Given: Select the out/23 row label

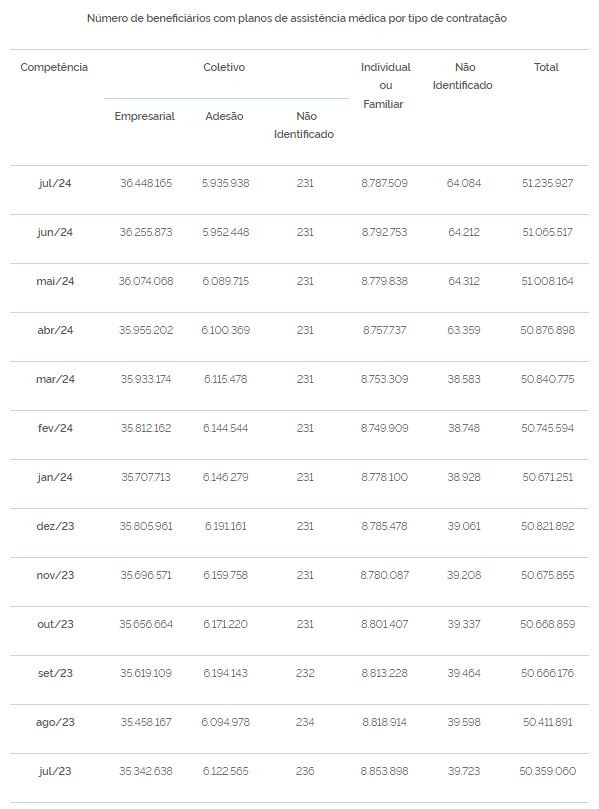Looking at the screenshot, I should [55, 624].
